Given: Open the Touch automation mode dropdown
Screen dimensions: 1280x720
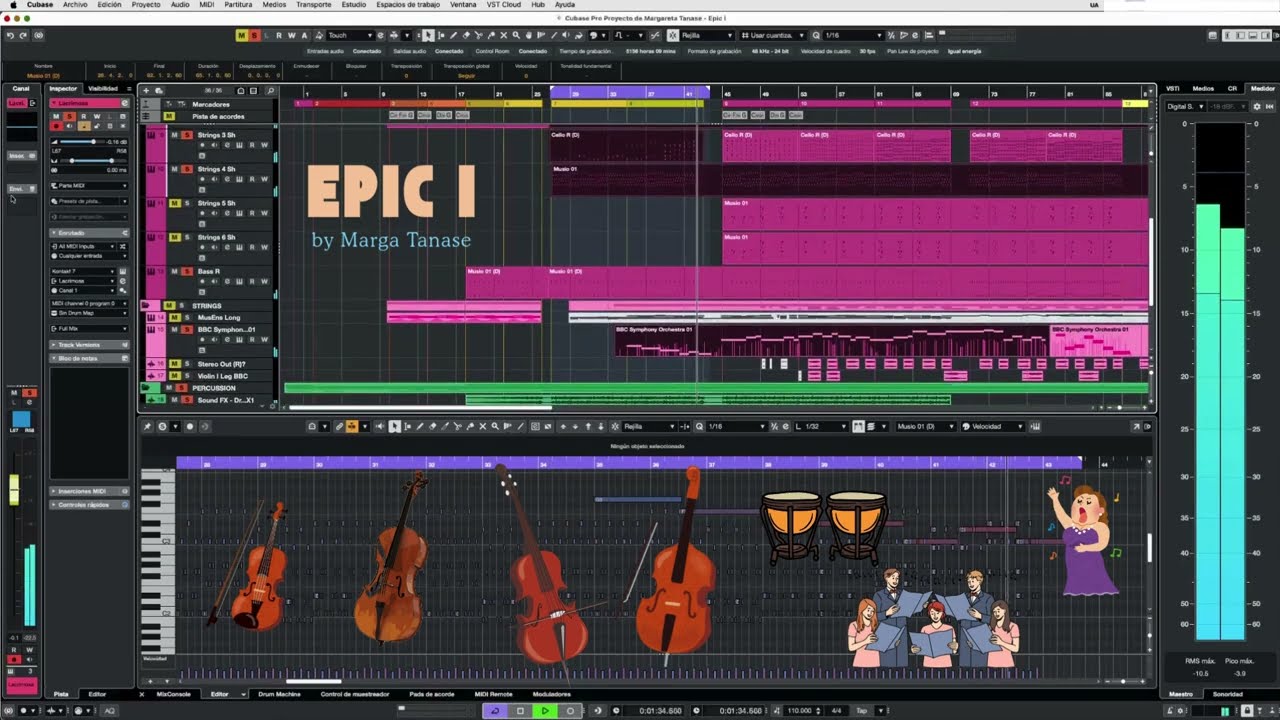Looking at the screenshot, I should 350,35.
